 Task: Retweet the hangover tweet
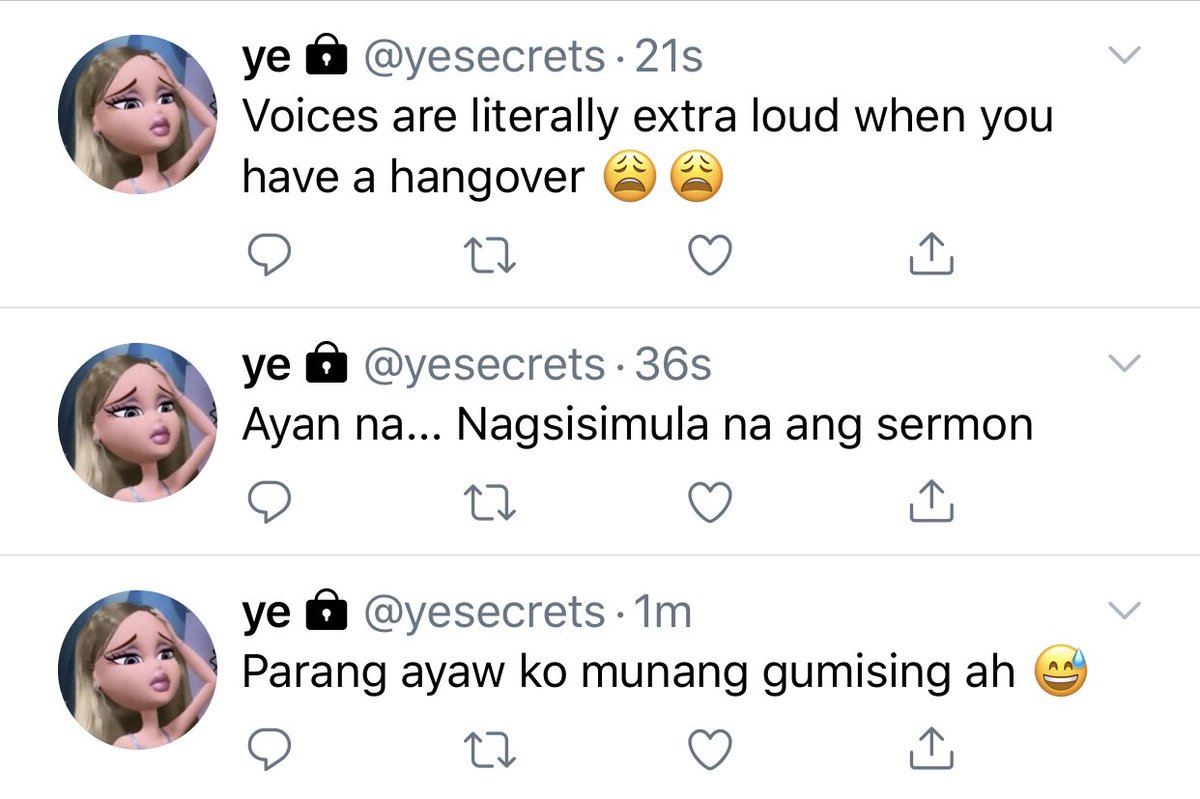tap(491, 255)
